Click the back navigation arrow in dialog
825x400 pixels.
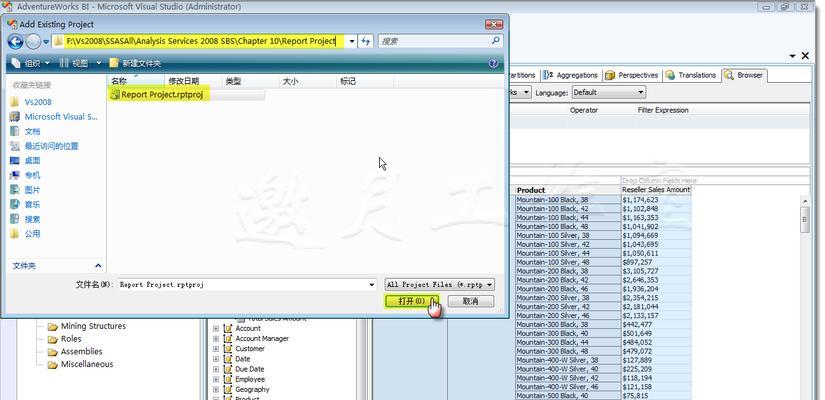[16, 41]
